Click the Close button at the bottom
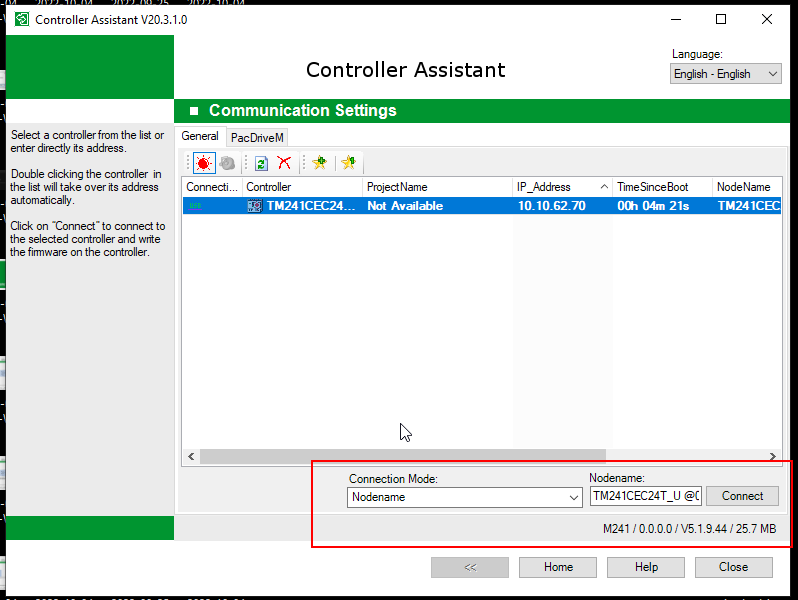Viewport: 798px width, 600px height. pyautogui.click(x=733, y=567)
